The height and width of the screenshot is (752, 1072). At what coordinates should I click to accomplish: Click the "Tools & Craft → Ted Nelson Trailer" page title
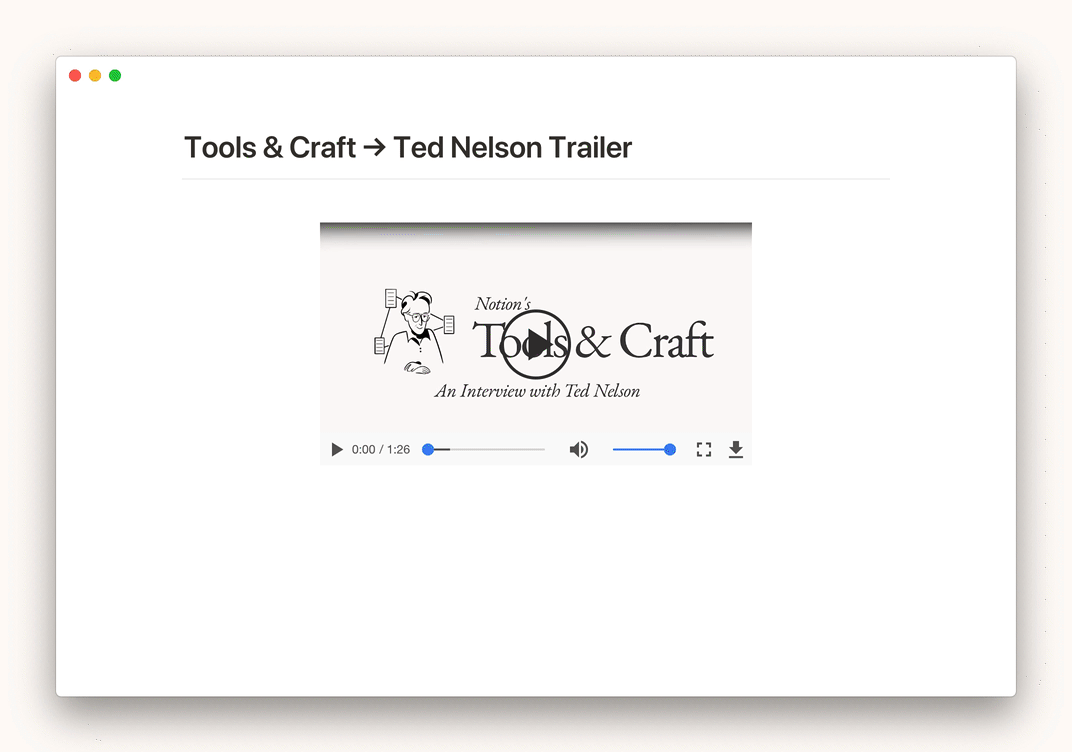coord(408,148)
